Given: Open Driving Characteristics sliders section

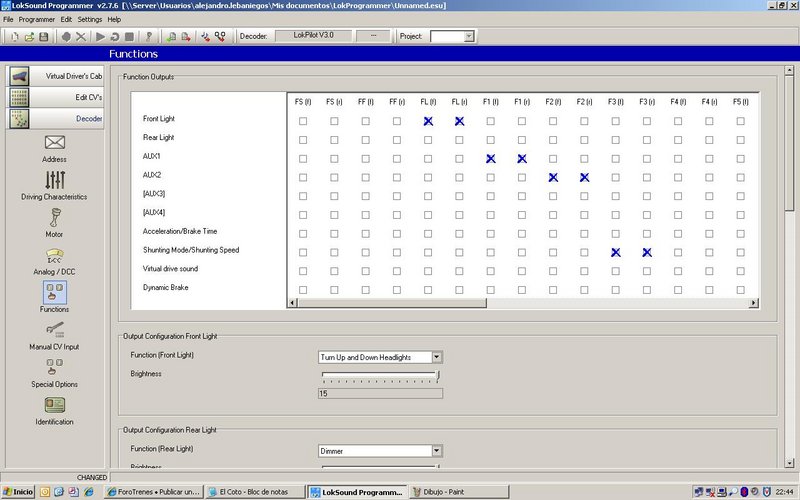Looking at the screenshot, I should point(55,185).
